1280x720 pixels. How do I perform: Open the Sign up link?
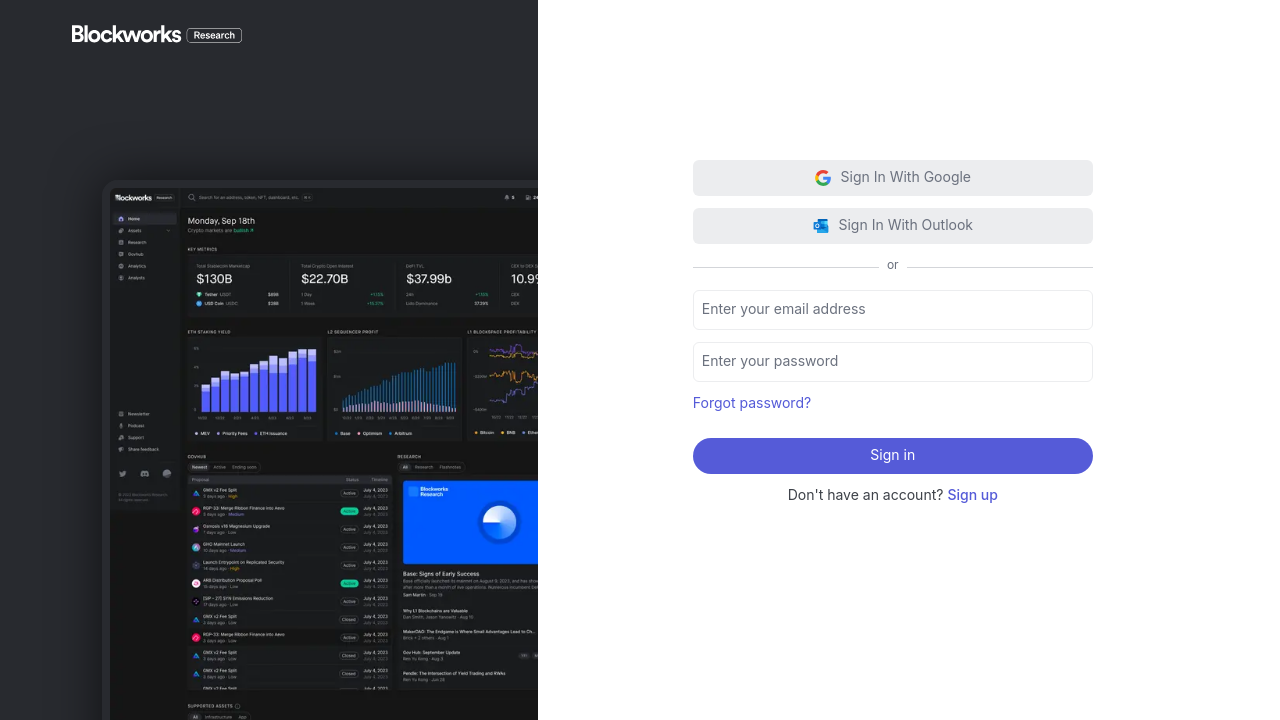[x=972, y=495]
